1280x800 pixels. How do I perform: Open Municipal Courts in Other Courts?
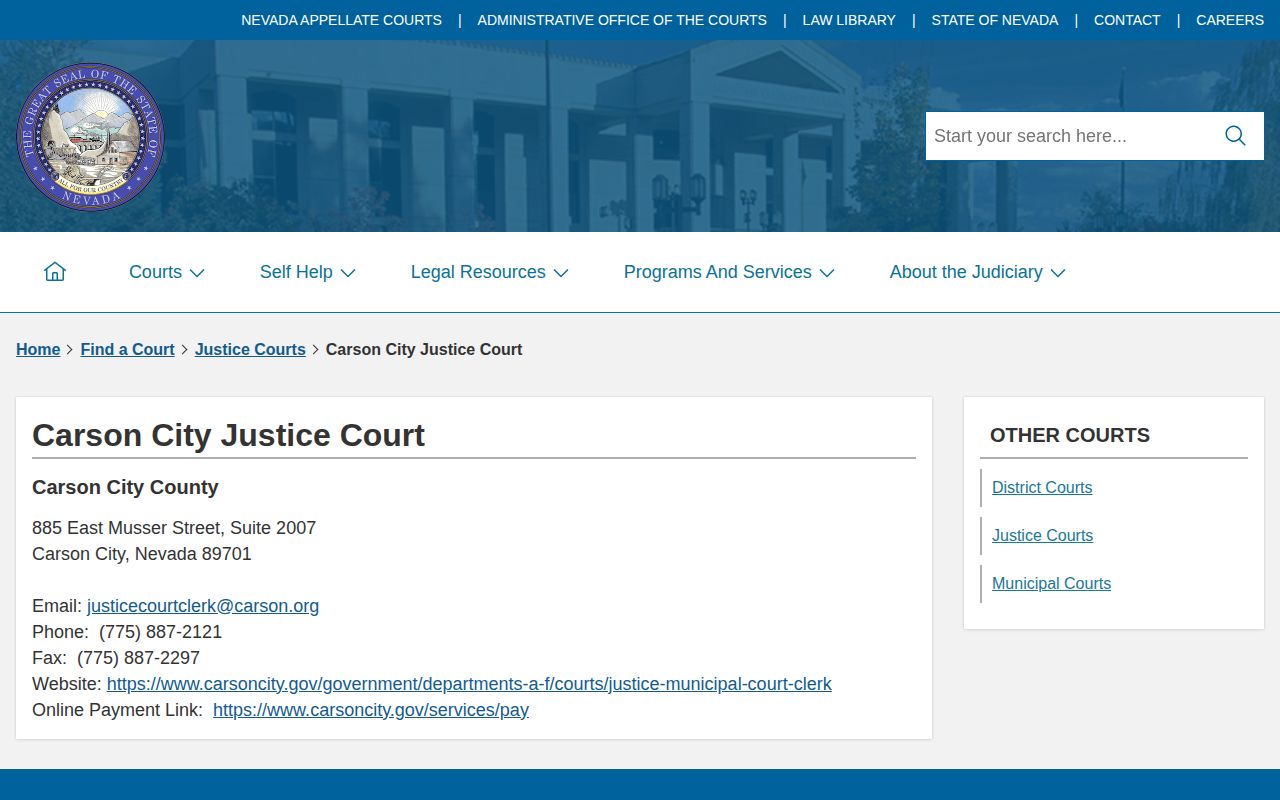1051,584
